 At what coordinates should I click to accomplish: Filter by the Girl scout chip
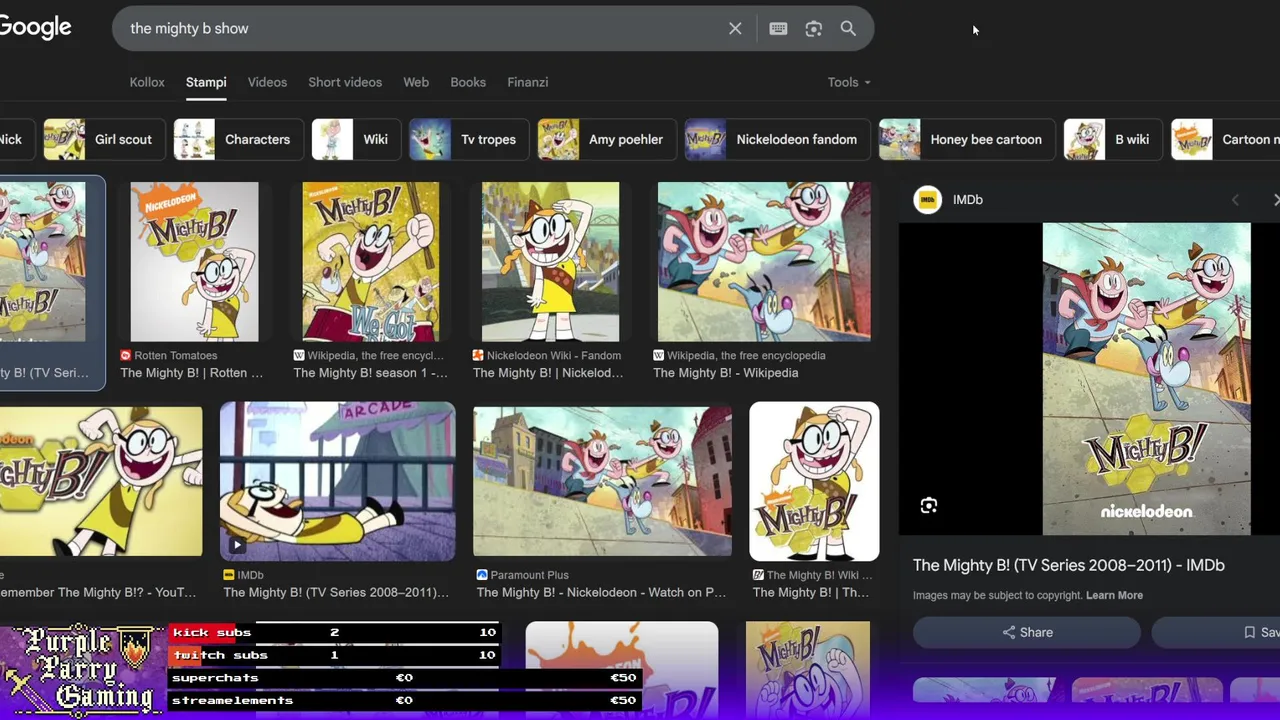point(103,140)
